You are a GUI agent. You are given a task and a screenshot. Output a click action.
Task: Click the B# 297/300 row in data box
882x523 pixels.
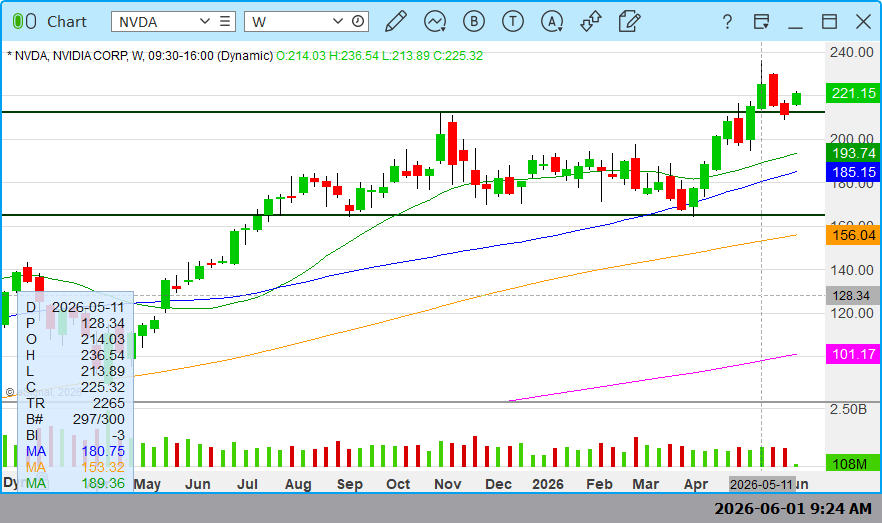coord(75,419)
